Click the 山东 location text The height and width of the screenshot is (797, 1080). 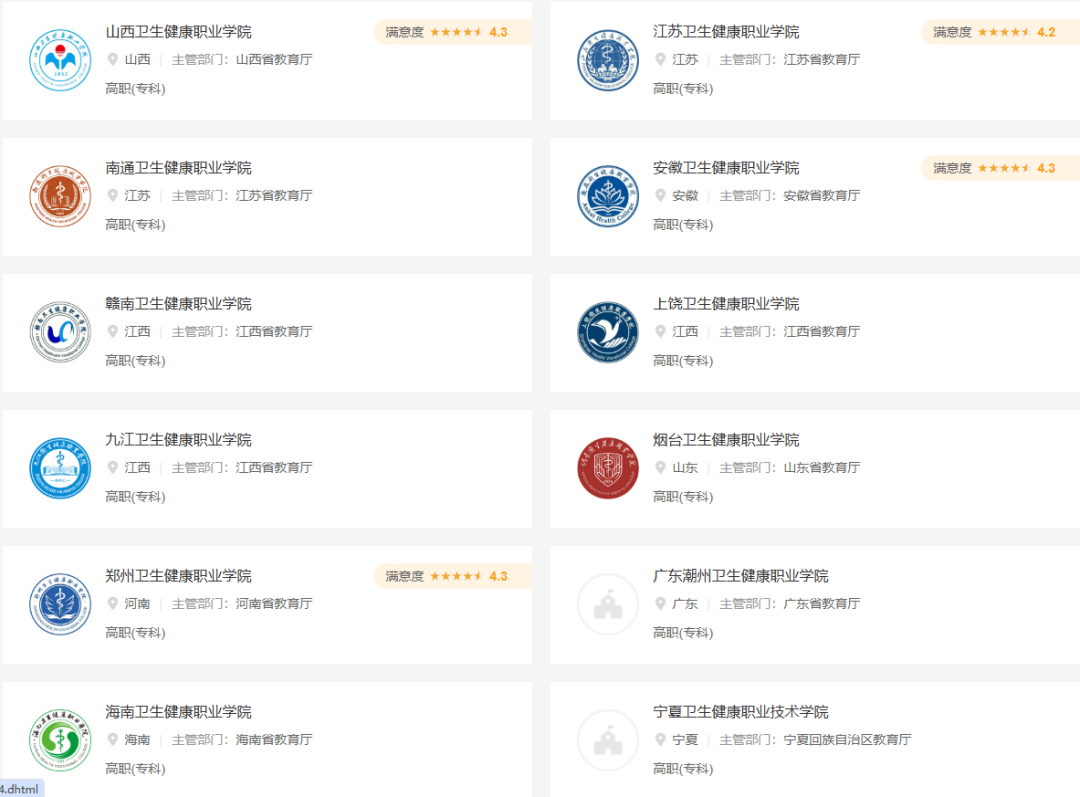[x=685, y=468]
